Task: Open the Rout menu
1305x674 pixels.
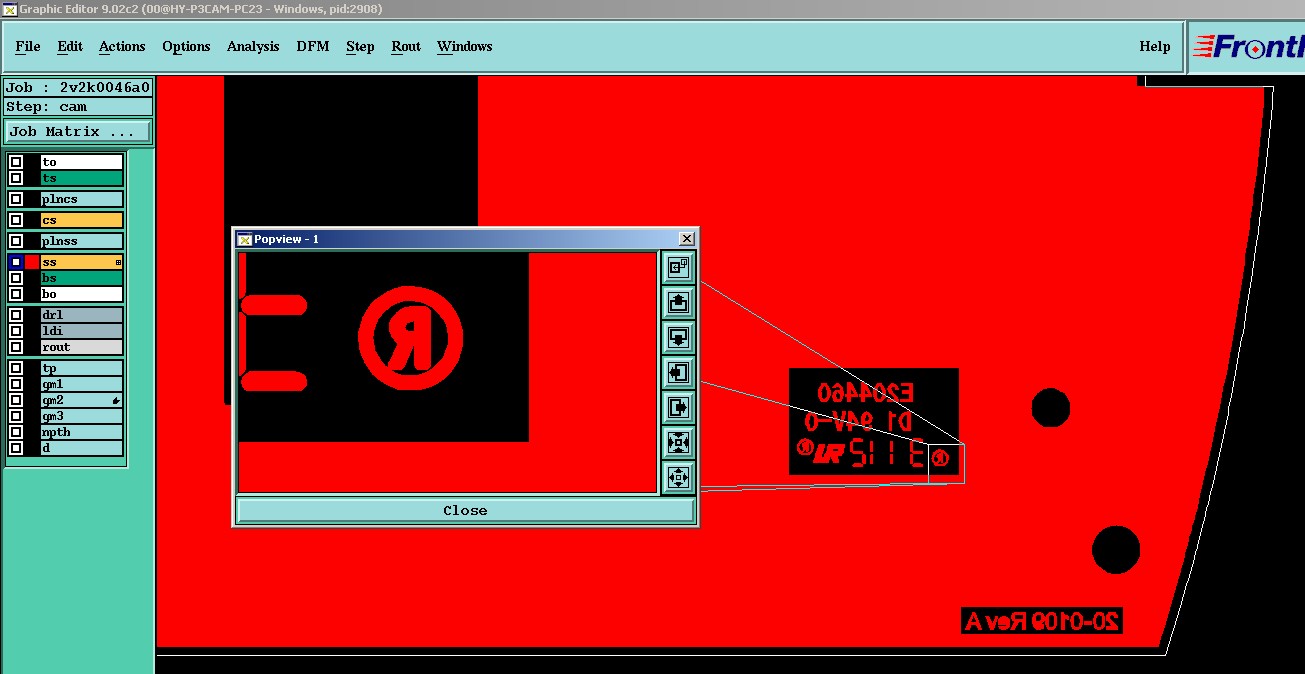Action: coord(406,46)
